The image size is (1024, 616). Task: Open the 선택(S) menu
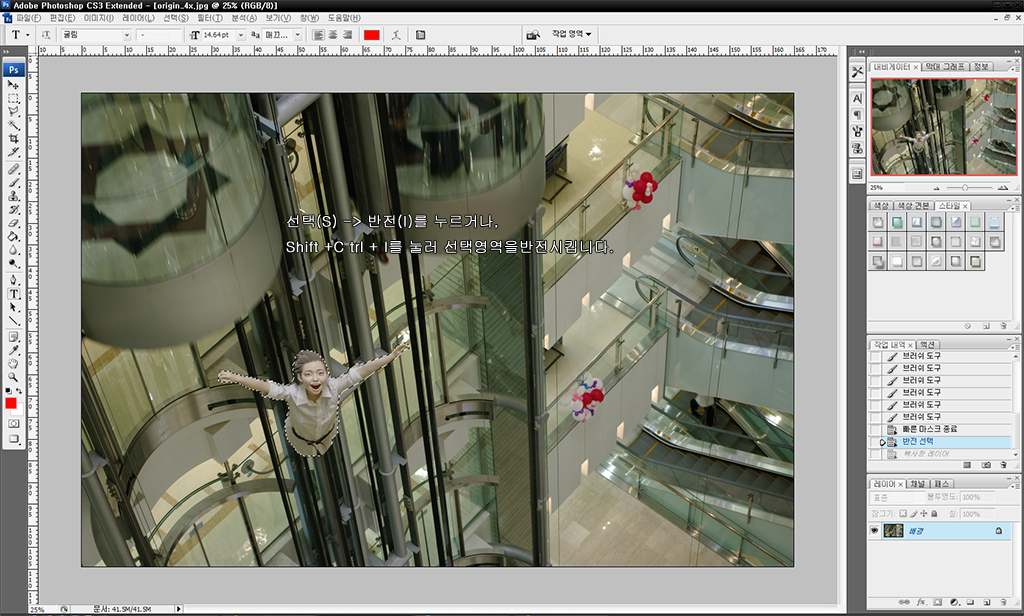point(176,18)
